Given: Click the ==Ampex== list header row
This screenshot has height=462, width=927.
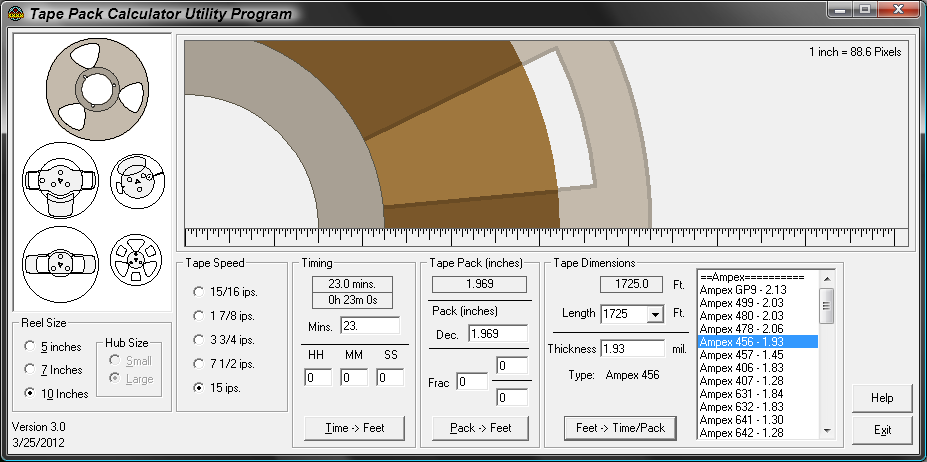Looking at the screenshot, I should (757, 277).
